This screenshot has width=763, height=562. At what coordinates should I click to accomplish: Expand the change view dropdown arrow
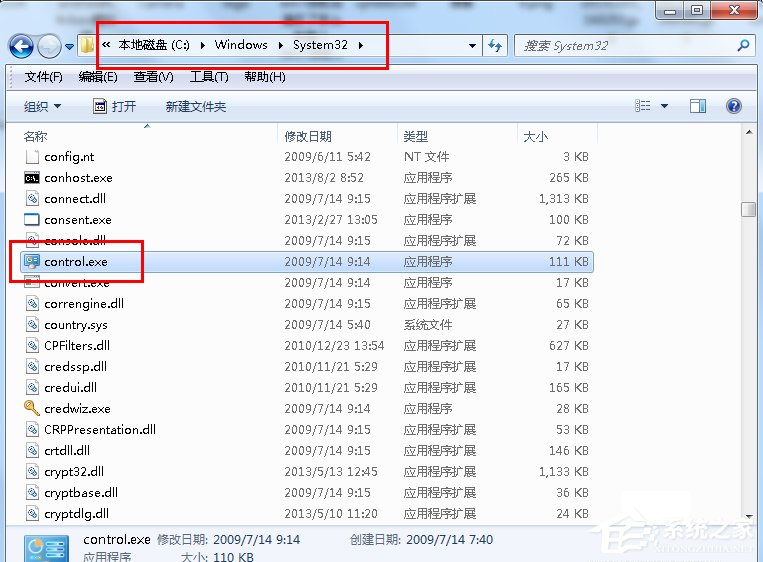click(x=666, y=106)
